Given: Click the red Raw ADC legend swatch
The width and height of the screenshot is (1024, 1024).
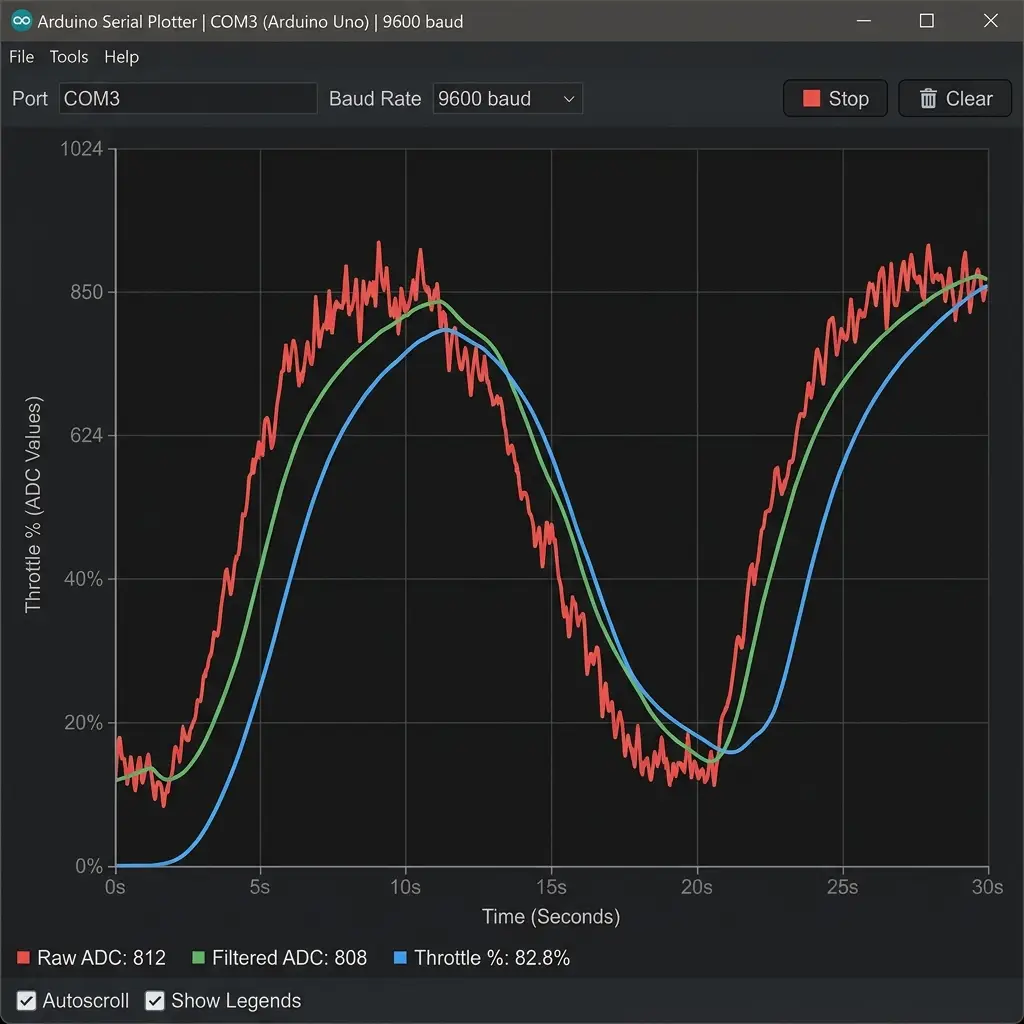Looking at the screenshot, I should tap(24, 957).
